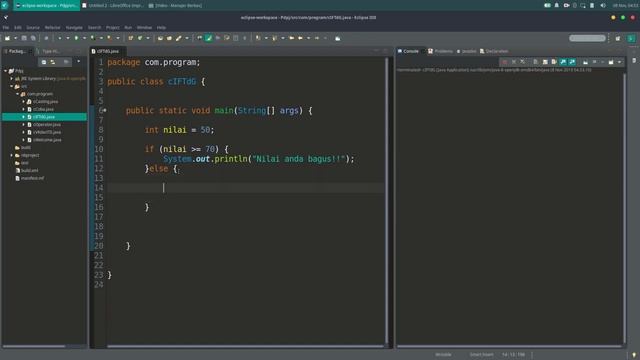Collapse the com.program package node

(18, 94)
